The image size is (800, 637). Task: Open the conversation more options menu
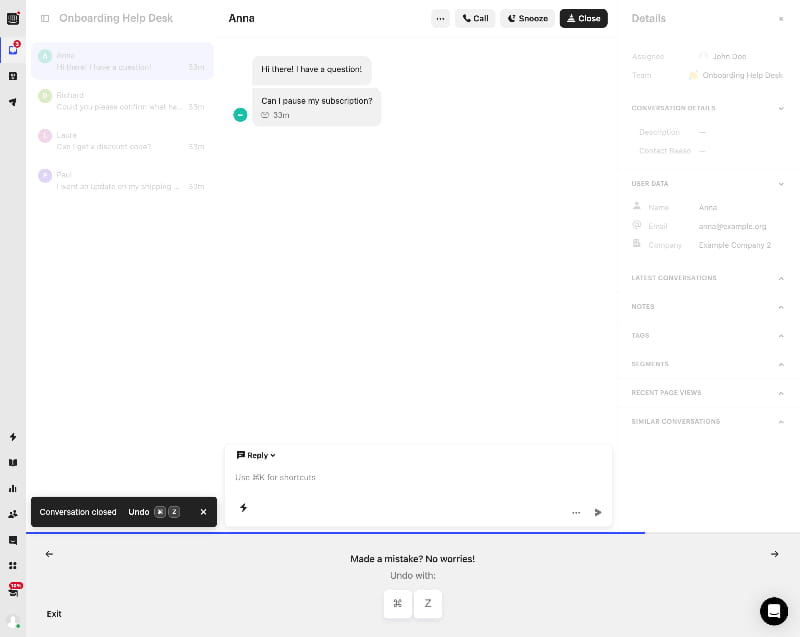pyautogui.click(x=440, y=18)
